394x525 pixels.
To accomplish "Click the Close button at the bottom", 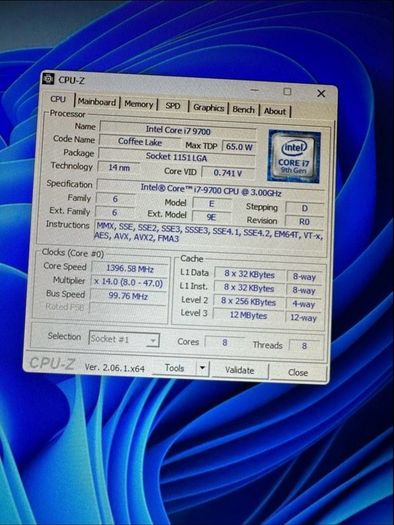I will (x=298, y=372).
